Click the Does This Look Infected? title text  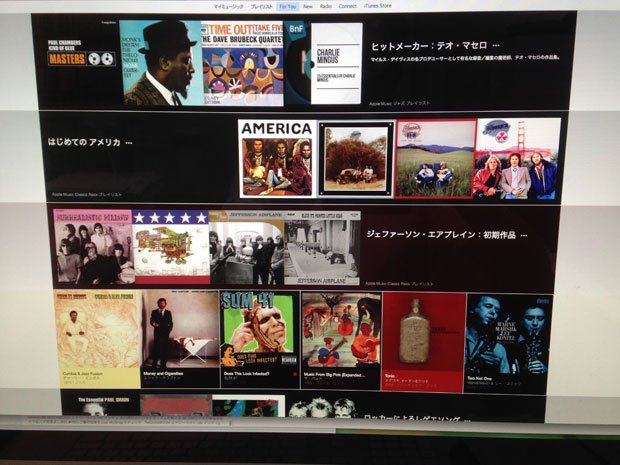tap(246, 374)
